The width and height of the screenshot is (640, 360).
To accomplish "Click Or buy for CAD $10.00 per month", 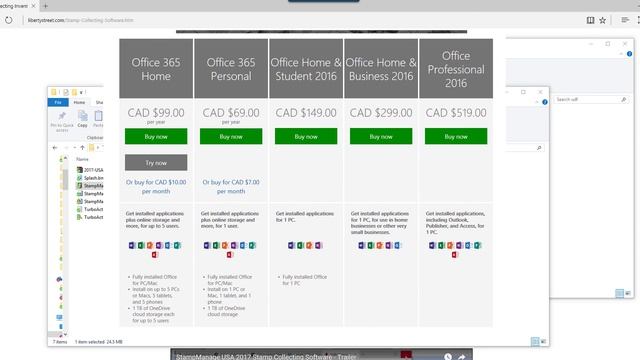I will coord(156,187).
